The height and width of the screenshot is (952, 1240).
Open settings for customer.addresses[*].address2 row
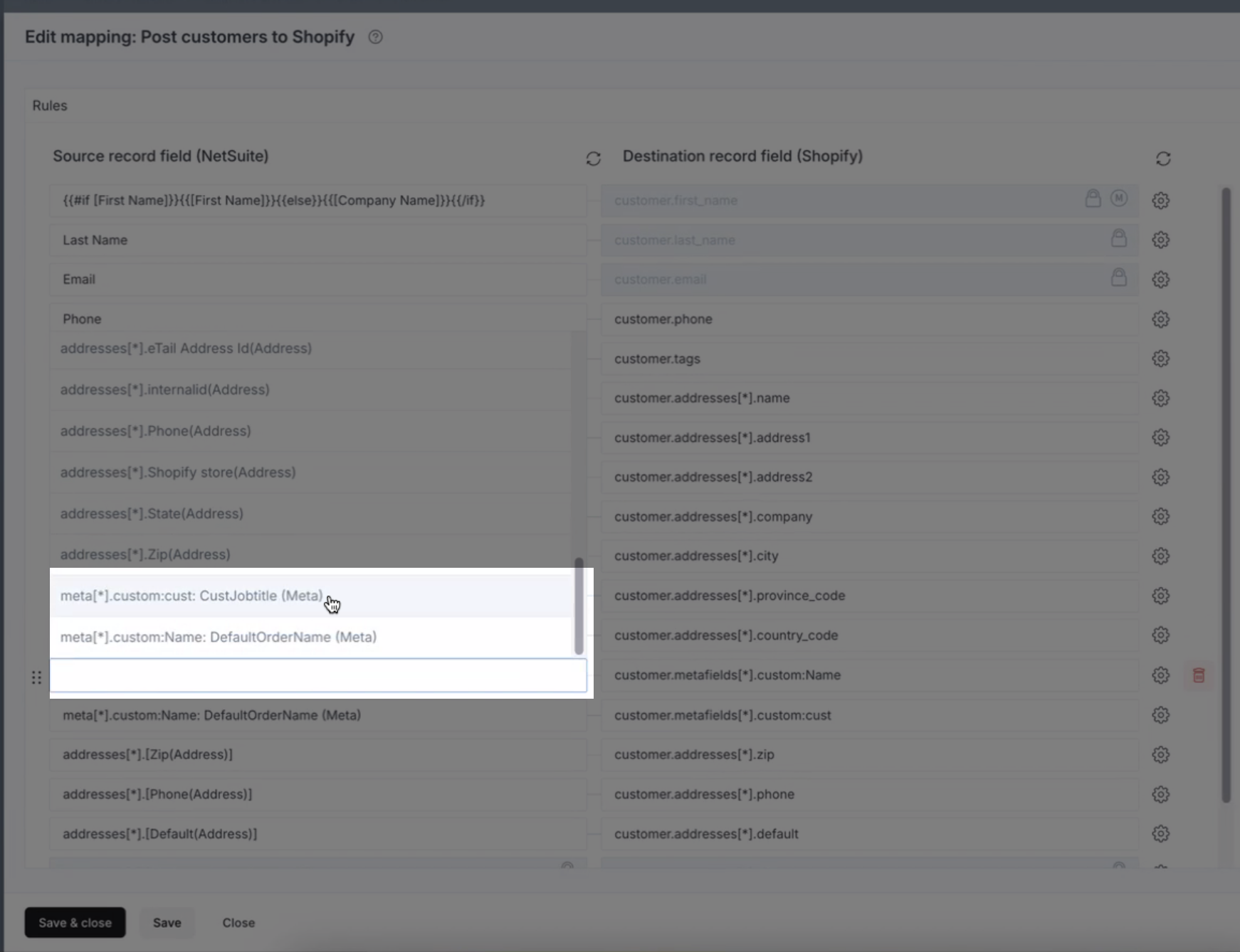pos(1160,477)
